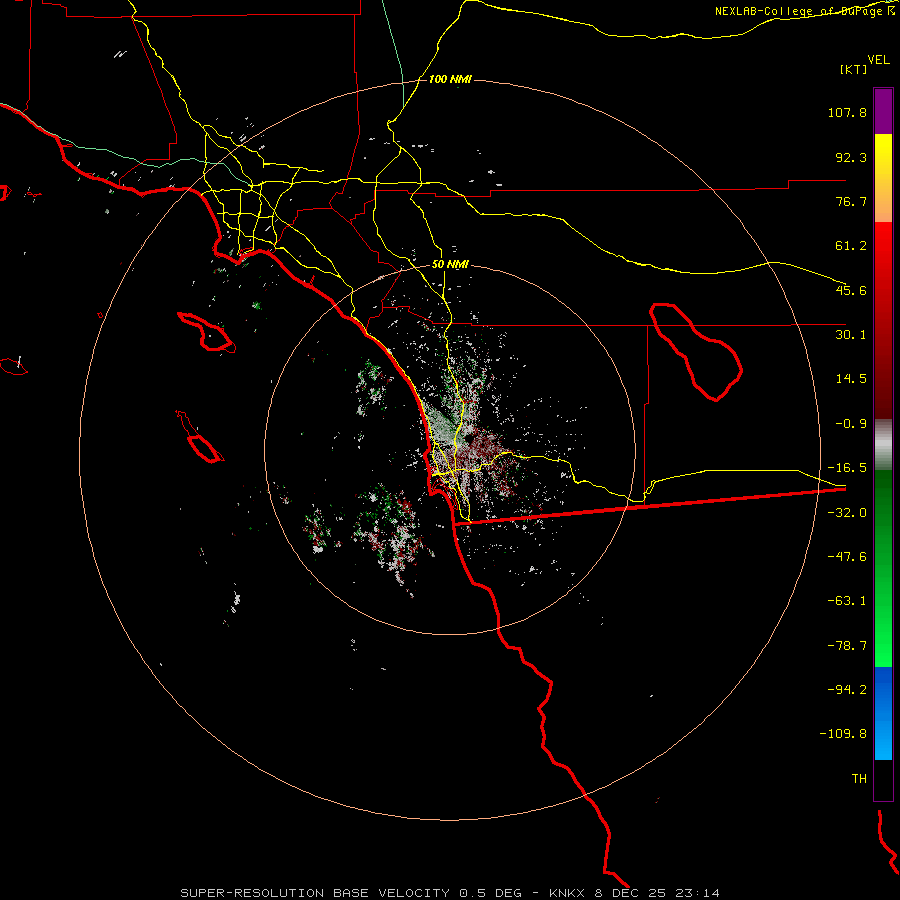Screen dimensions: 900x900
Task: Click the gray near-zero segment of color bar
Action: (883, 445)
